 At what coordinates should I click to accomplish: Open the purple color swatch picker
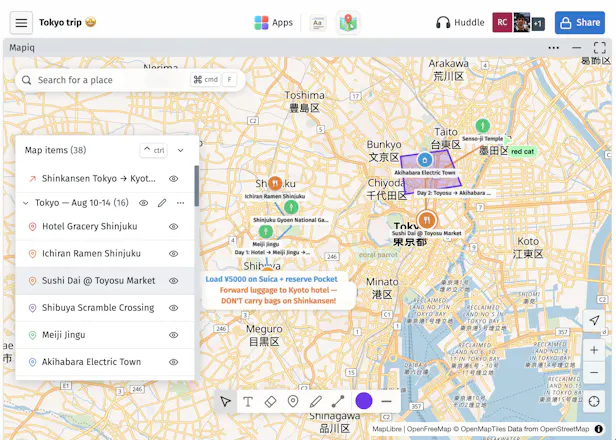364,401
